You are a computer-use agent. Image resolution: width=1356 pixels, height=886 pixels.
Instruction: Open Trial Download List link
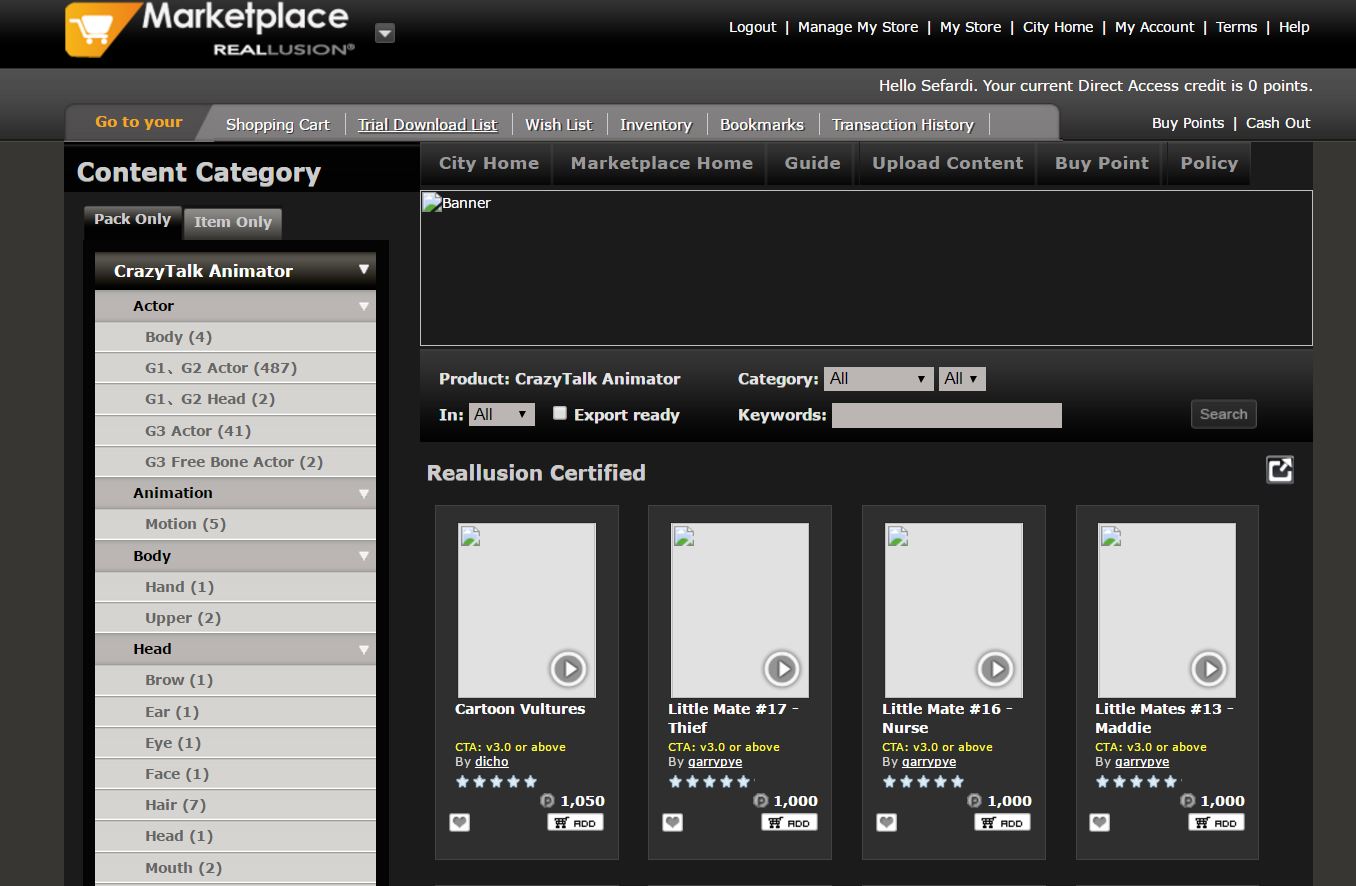(428, 125)
